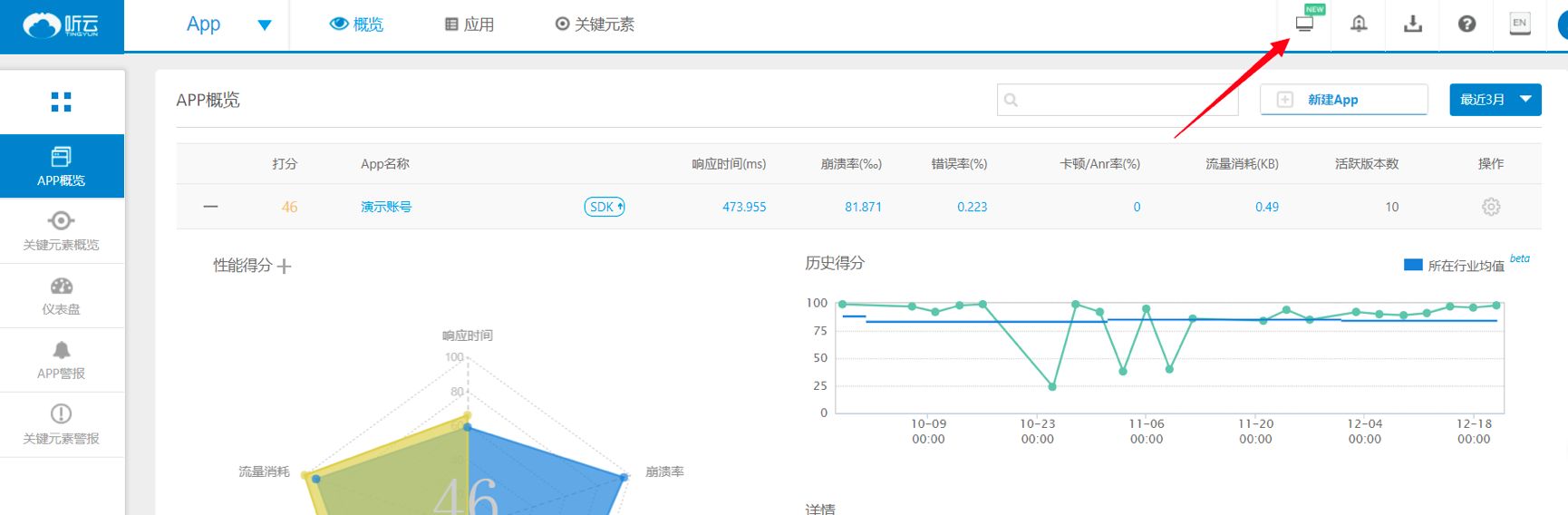
Task: Click the crash rate value 81.871
Action: coord(863,207)
